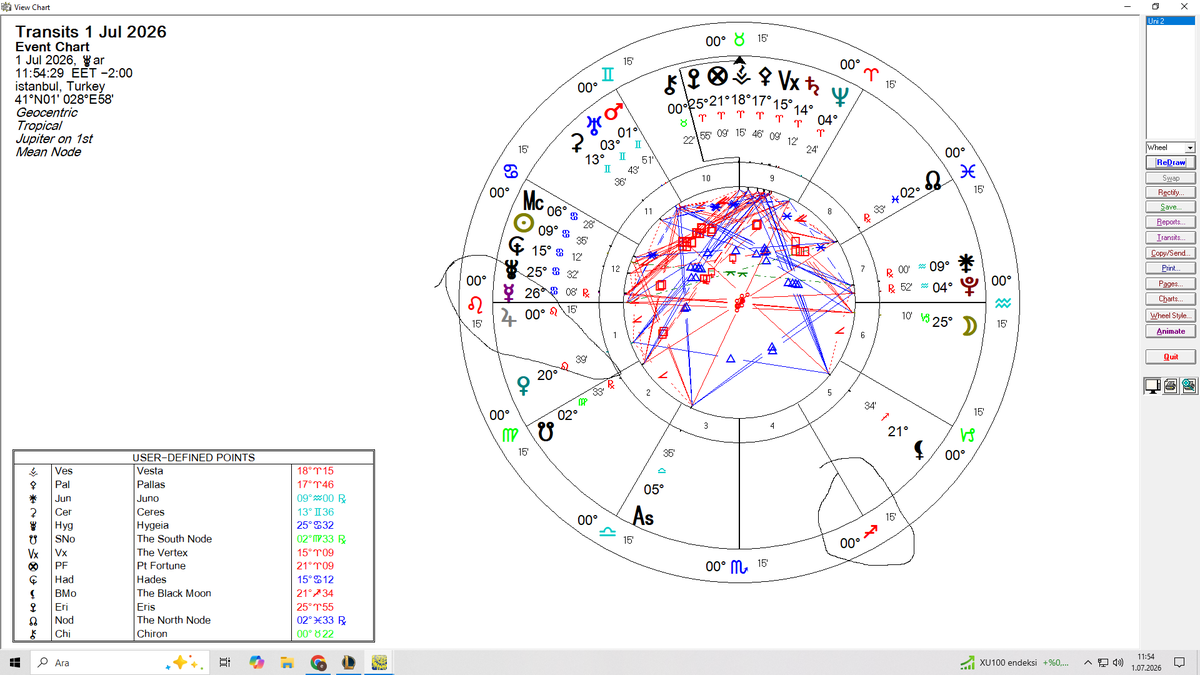This screenshot has height=675, width=1200.
Task: Click the volume icon in system tray
Action: pyautogui.click(x=1118, y=663)
